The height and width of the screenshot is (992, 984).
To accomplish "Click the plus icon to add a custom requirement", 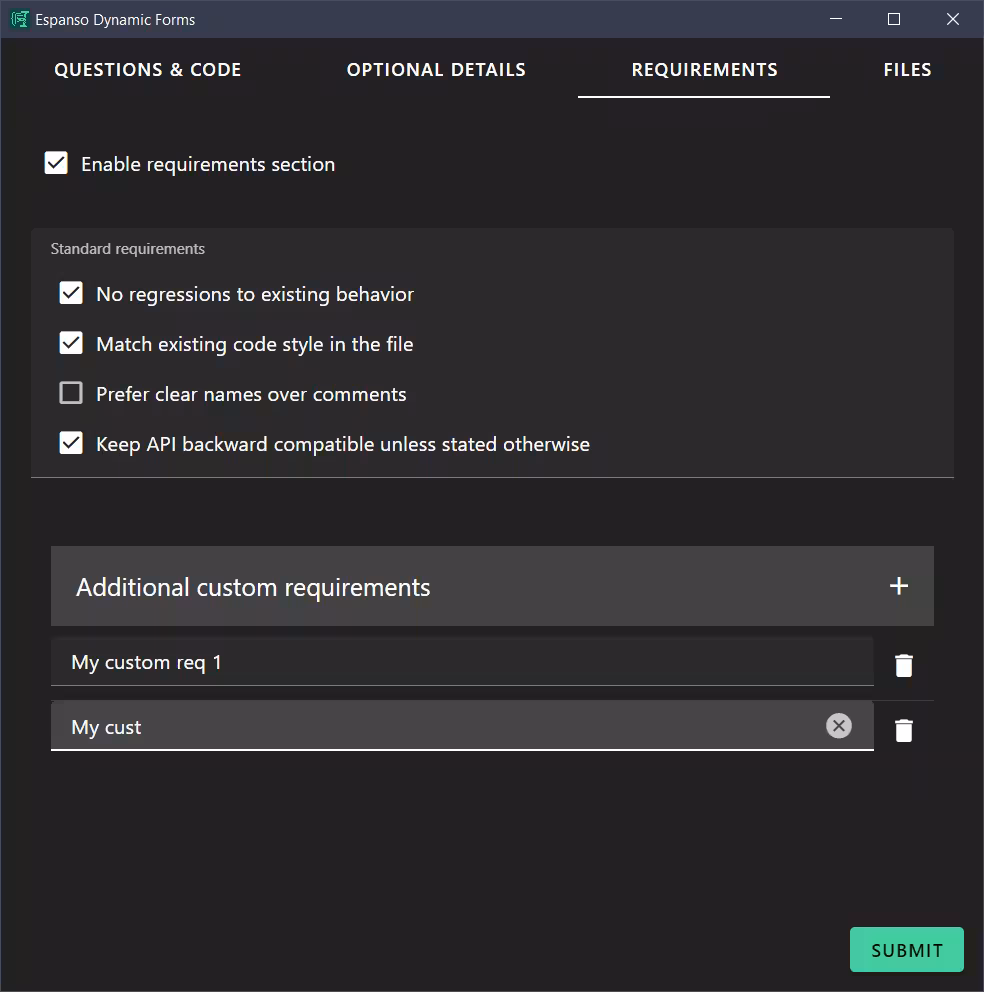I will pos(898,586).
